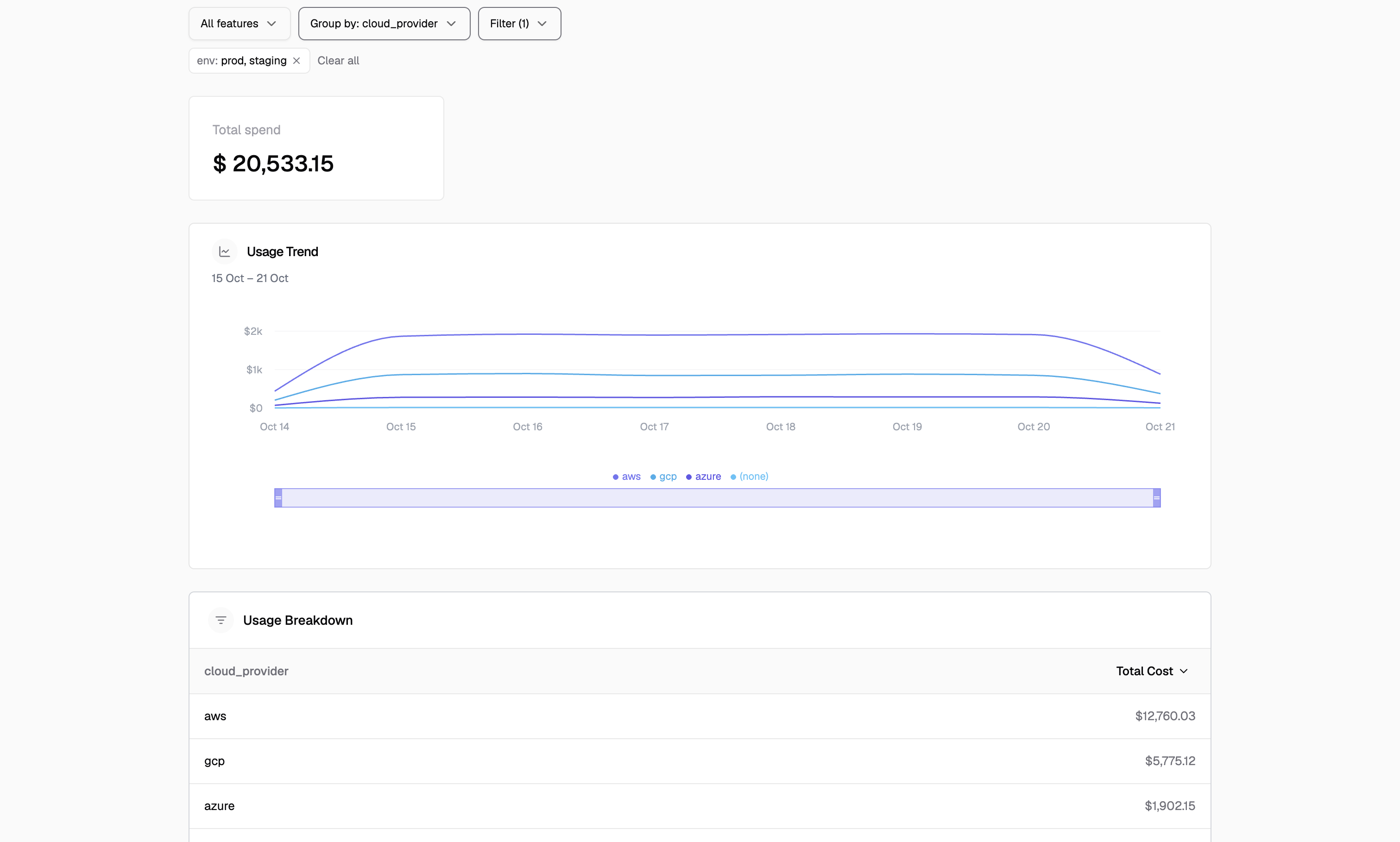1400x842 pixels.
Task: Click the total spend amount $ 20,533.15
Action: tap(273, 163)
